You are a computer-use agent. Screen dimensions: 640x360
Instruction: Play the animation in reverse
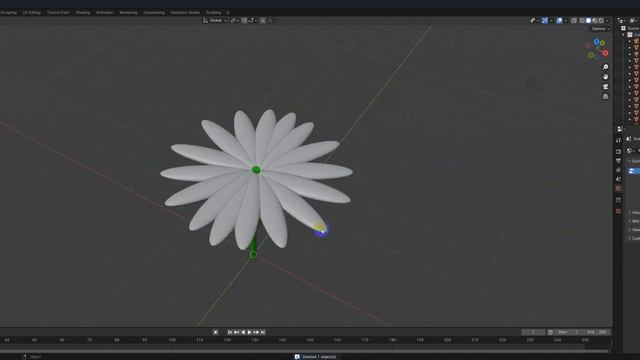(x=243, y=332)
